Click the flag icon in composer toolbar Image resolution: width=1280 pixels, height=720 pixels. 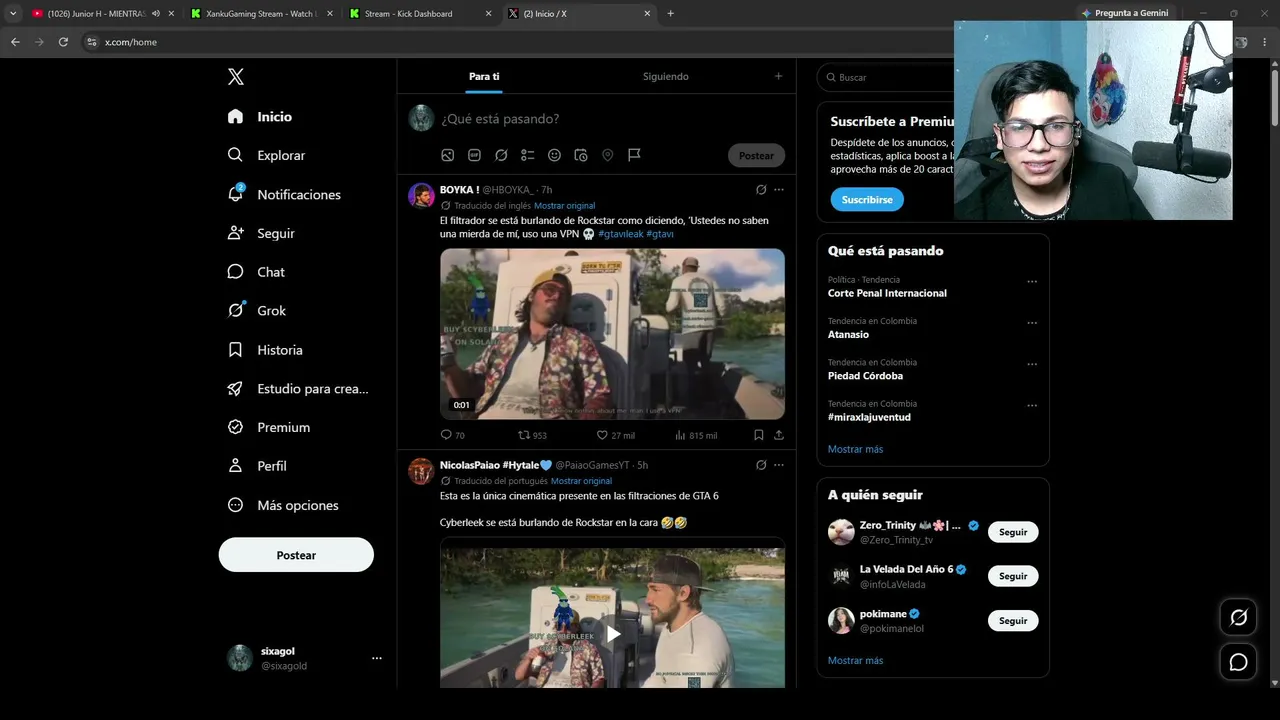point(634,155)
